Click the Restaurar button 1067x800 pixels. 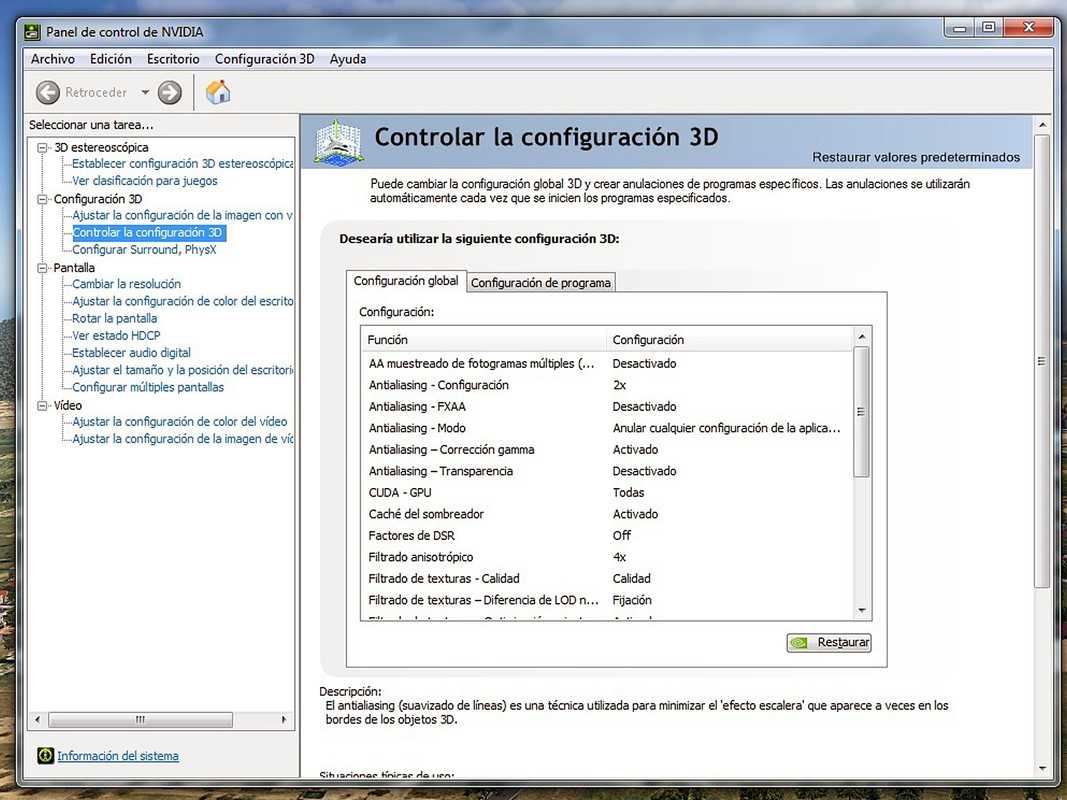[829, 642]
